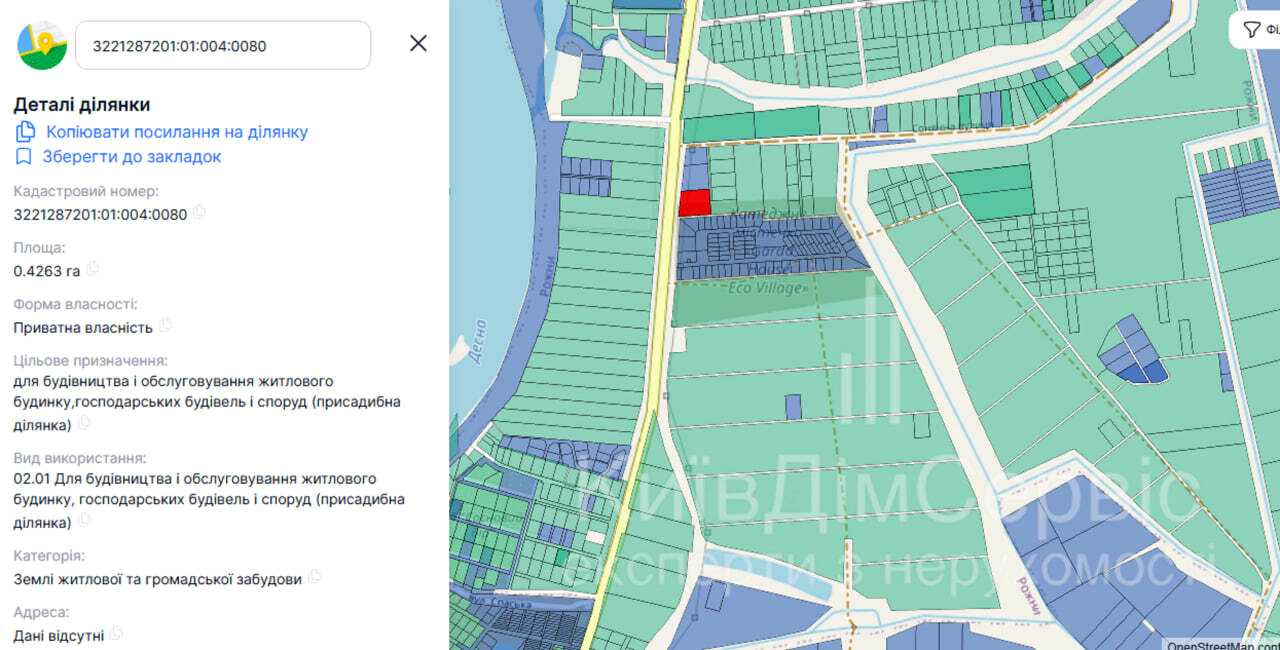Focus the cadastral number search field

pos(223,45)
